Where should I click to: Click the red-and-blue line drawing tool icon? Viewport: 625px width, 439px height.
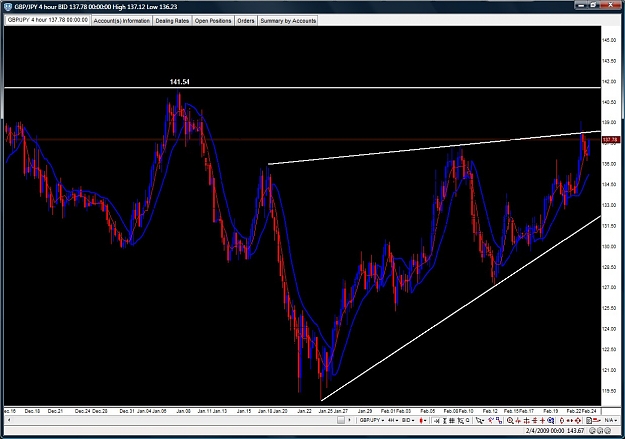click(491, 420)
